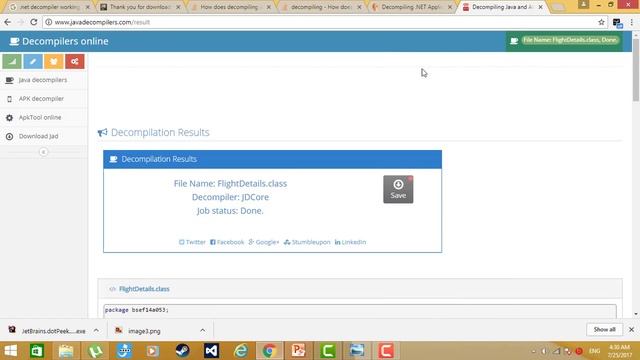Viewport: 640px width, 360px height.
Task: Open dropdown for JetBrains.dotPeek download
Action: (x=96, y=331)
